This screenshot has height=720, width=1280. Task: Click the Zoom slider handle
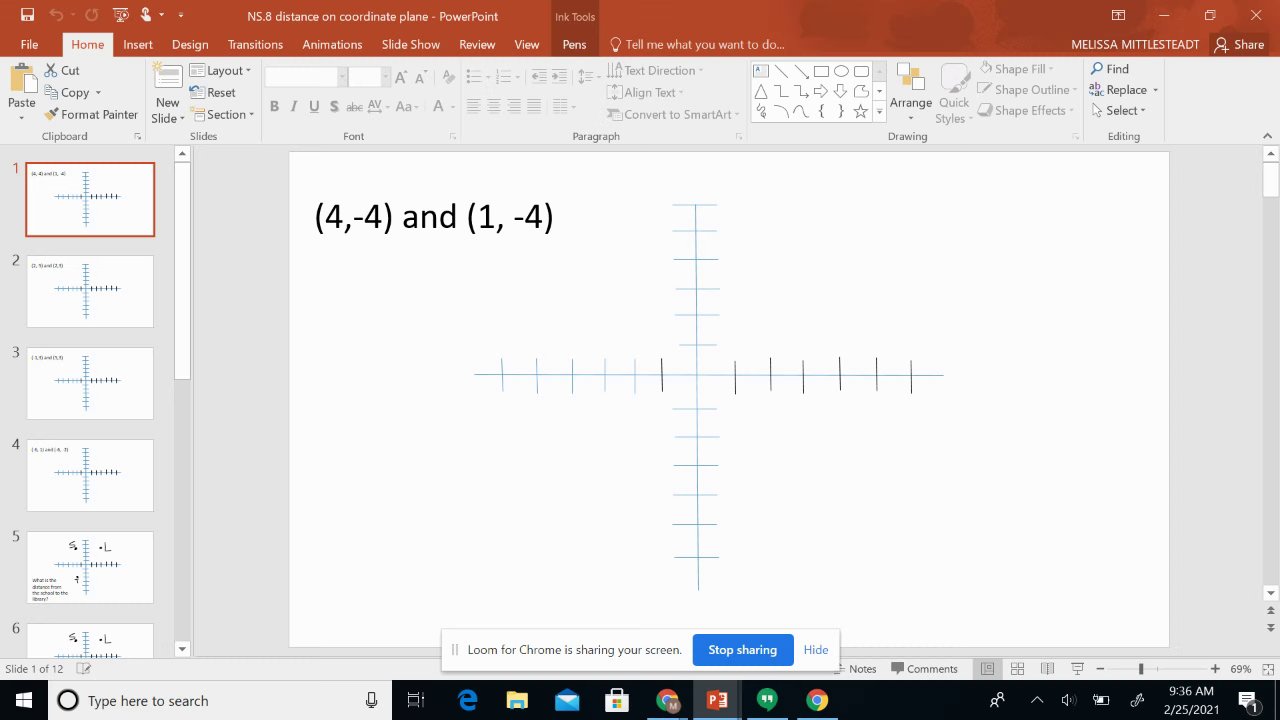[1141, 669]
